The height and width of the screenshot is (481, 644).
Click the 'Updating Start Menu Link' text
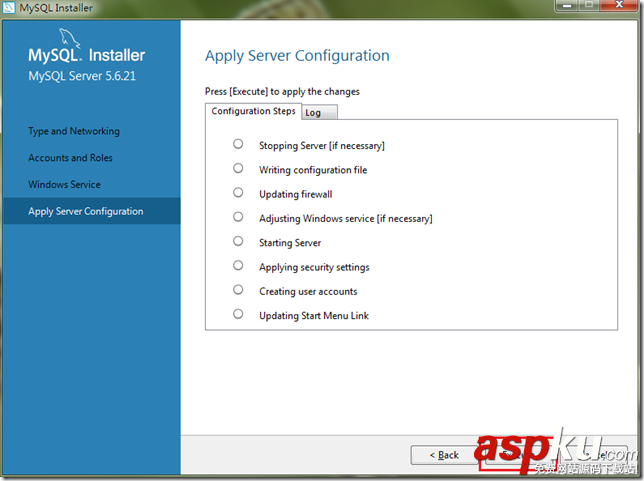coord(314,315)
